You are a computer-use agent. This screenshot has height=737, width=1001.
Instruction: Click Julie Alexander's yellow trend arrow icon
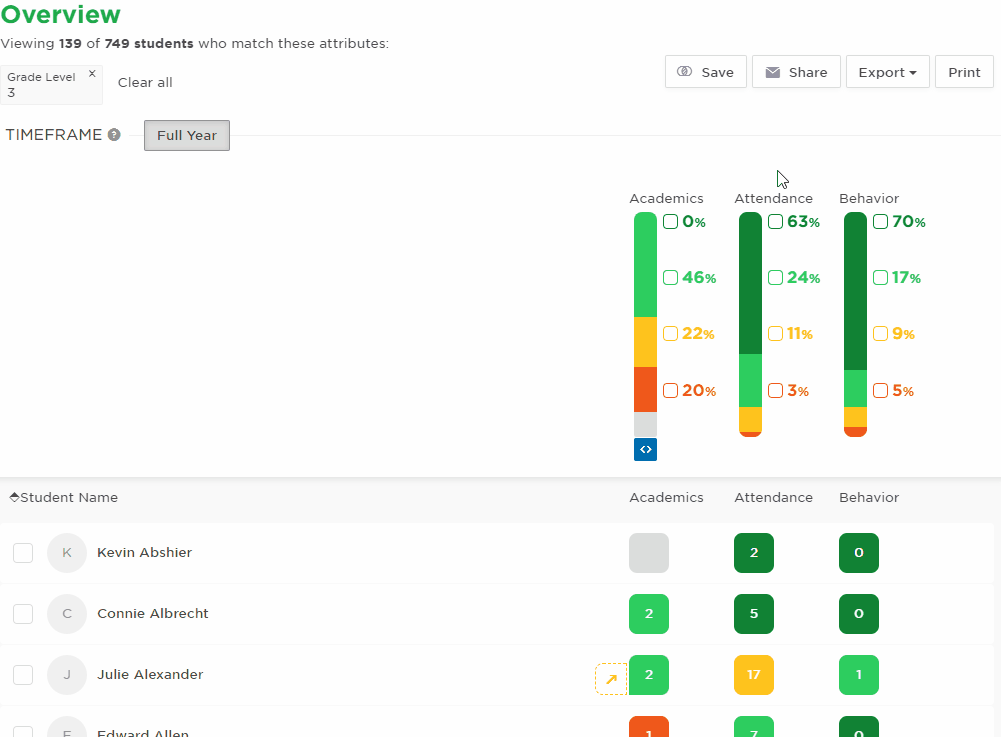pyautogui.click(x=611, y=678)
